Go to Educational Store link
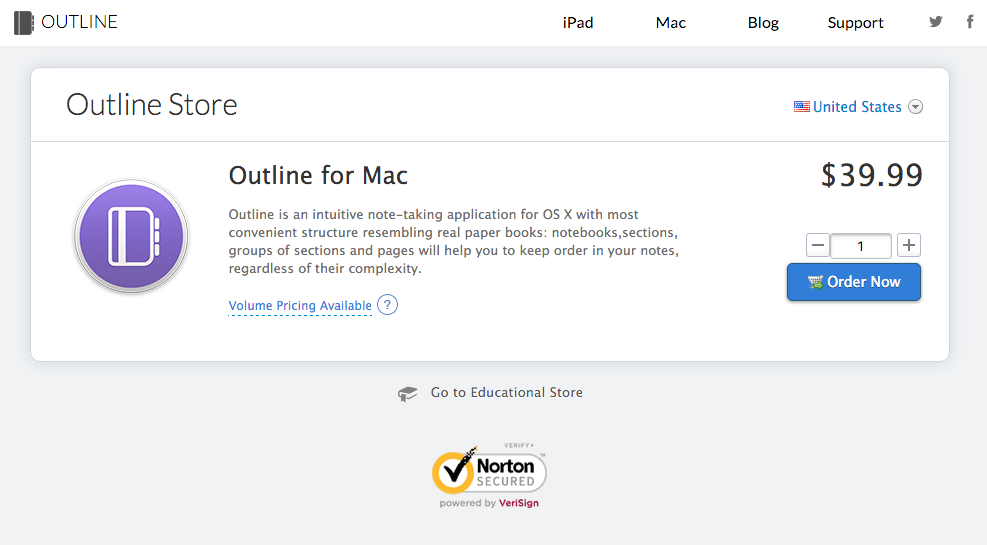The image size is (987, 545). click(507, 393)
